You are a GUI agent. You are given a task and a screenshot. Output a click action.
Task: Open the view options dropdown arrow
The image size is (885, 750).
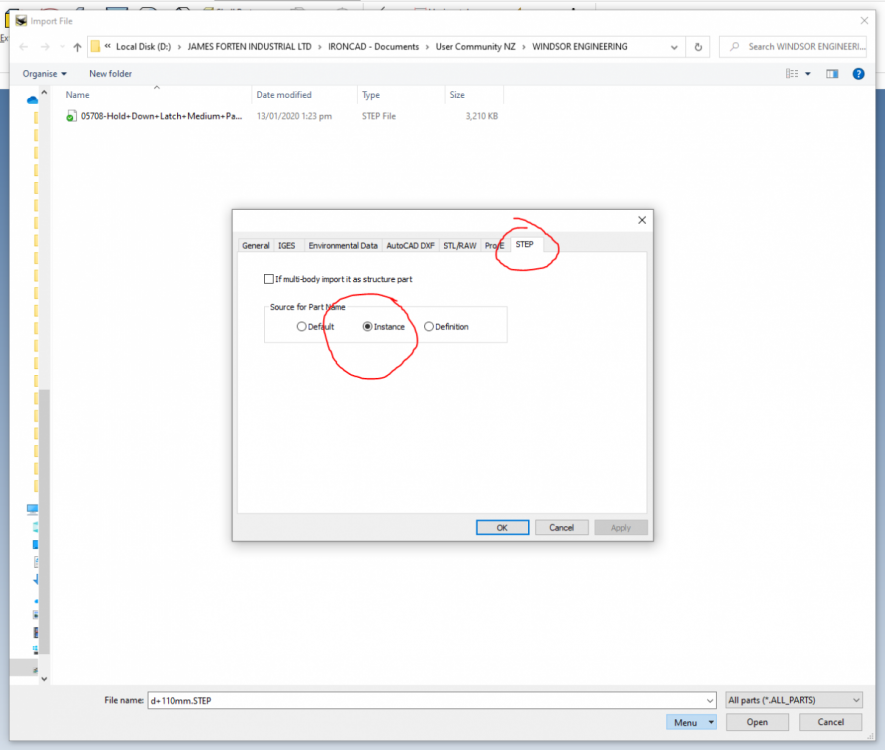click(x=808, y=74)
